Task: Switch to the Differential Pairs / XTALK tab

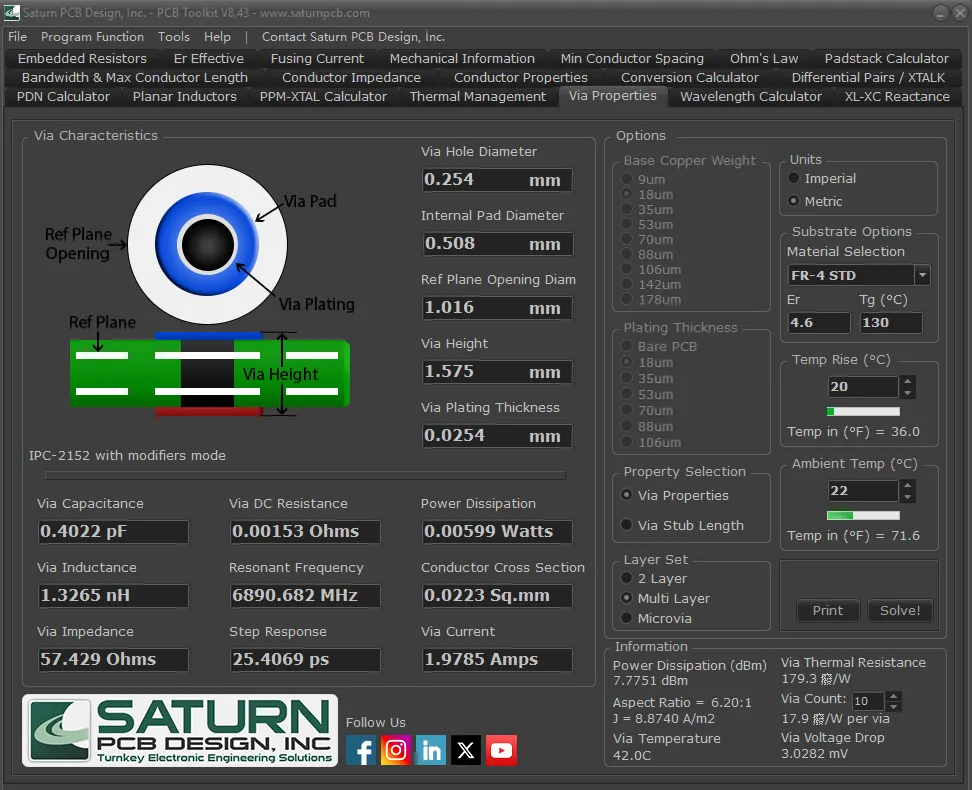Action: (868, 78)
